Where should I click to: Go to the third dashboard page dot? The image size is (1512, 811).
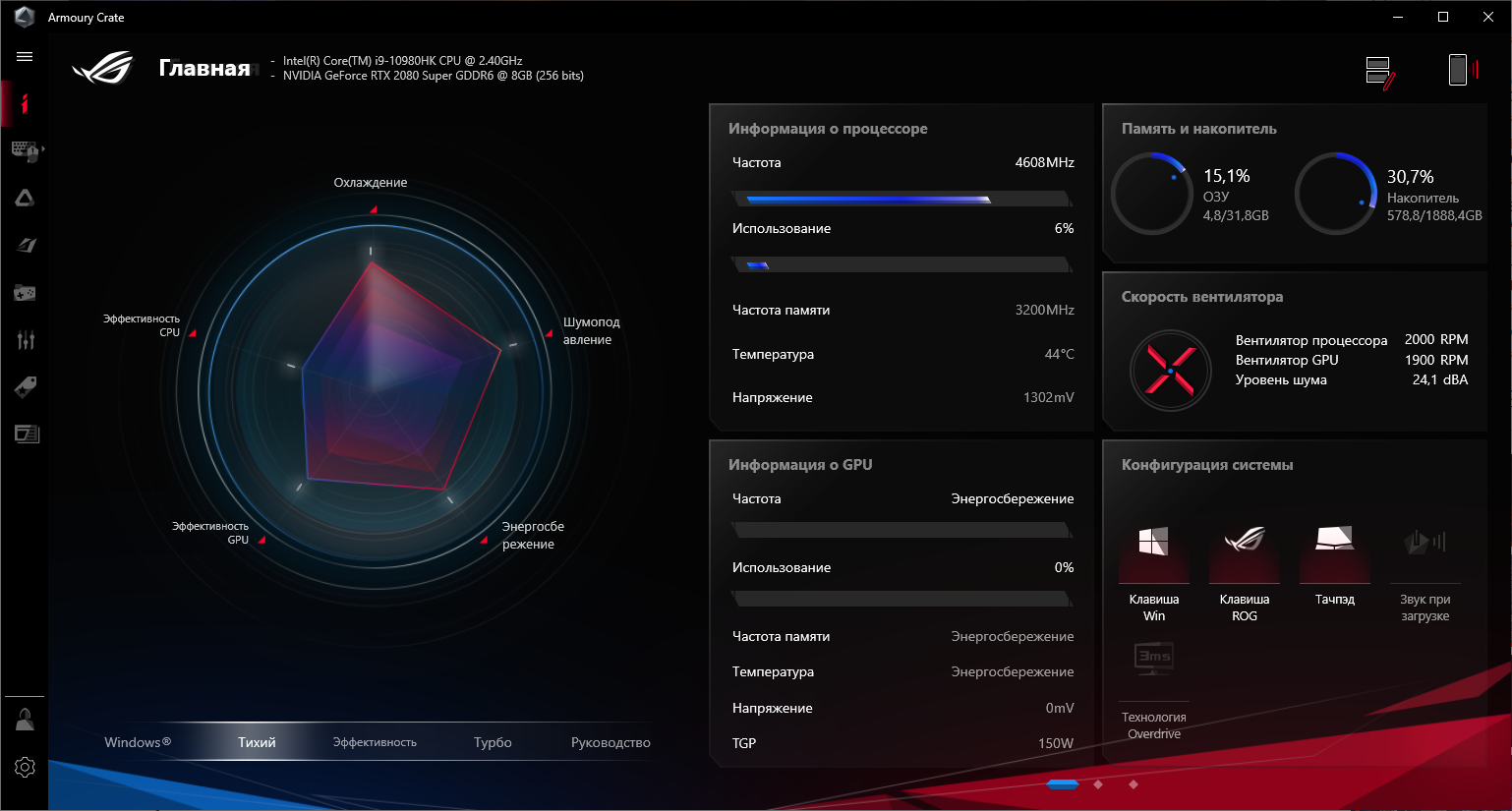click(x=1134, y=784)
